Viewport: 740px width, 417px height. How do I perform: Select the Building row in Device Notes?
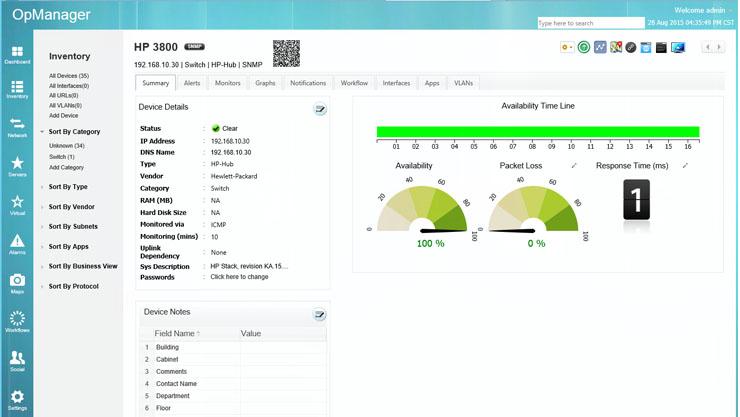(x=233, y=347)
